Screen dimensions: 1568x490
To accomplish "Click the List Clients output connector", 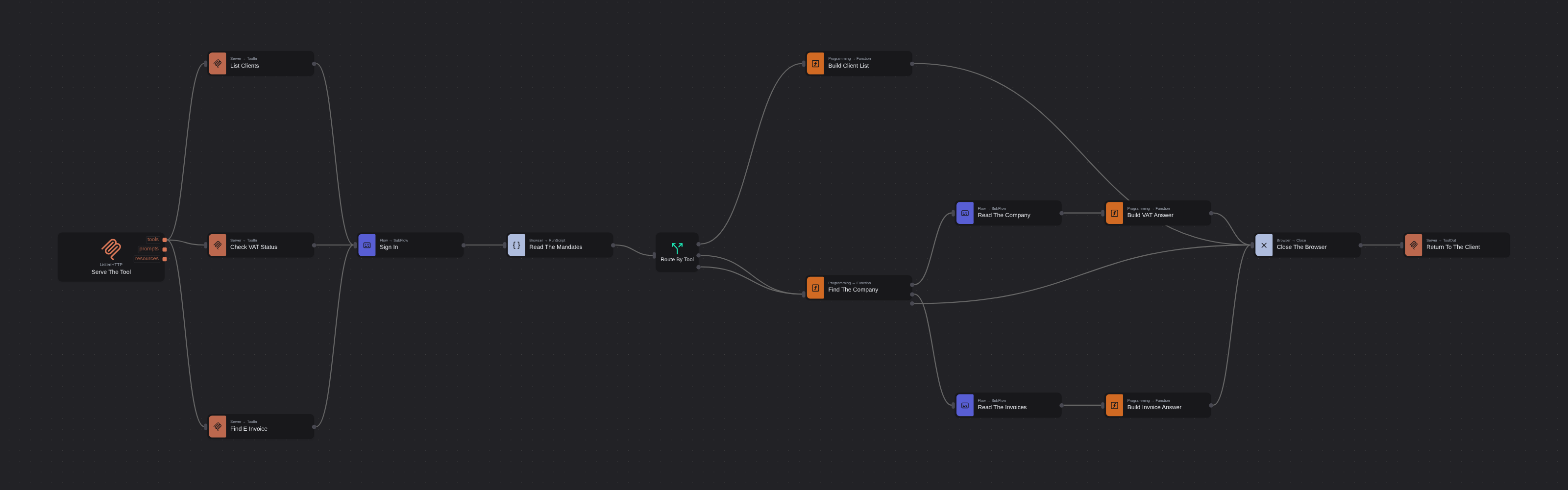I will point(314,64).
